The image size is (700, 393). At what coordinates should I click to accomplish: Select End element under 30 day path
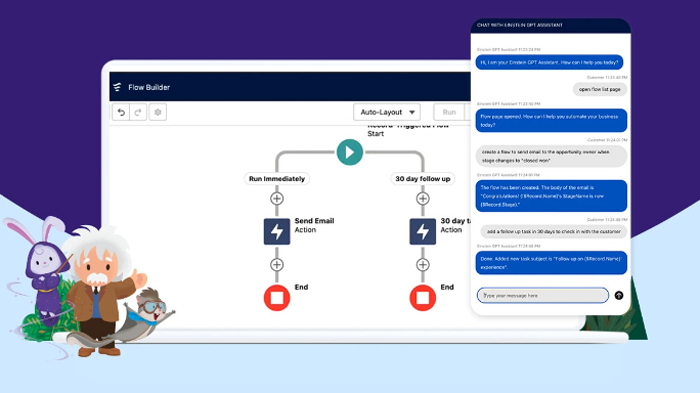click(422, 297)
